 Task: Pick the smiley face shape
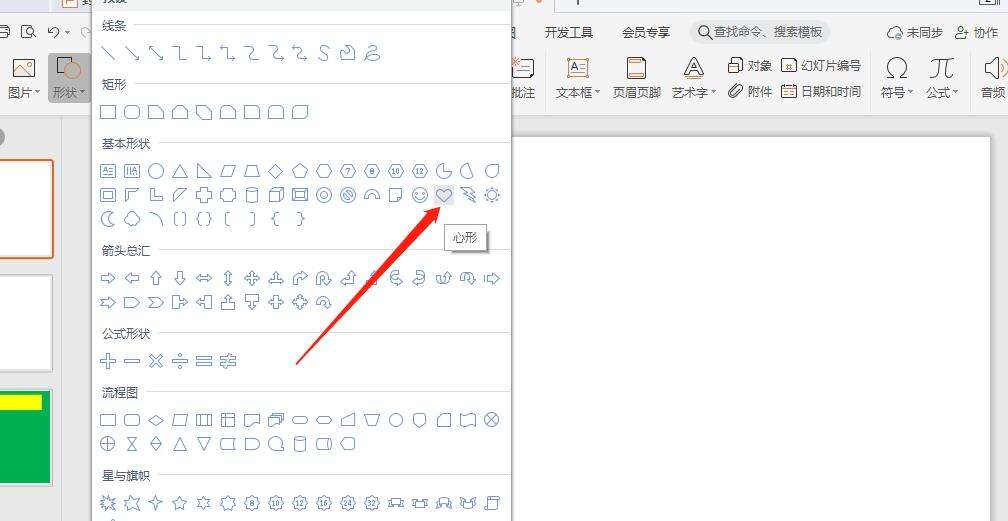click(x=420, y=195)
